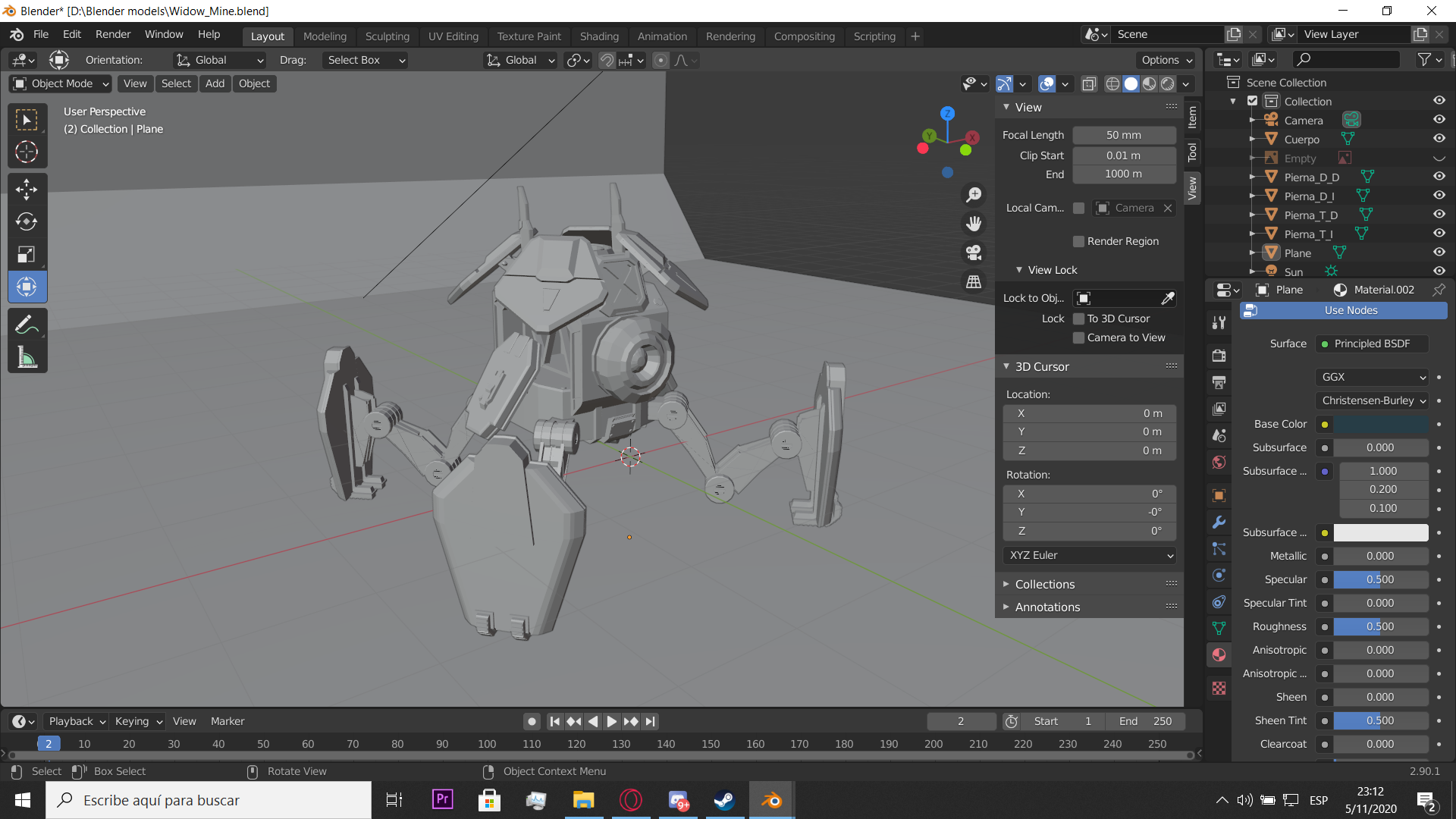Screen dimensions: 1456x819
Task: Toggle camera view with camera icon
Action: point(974,253)
